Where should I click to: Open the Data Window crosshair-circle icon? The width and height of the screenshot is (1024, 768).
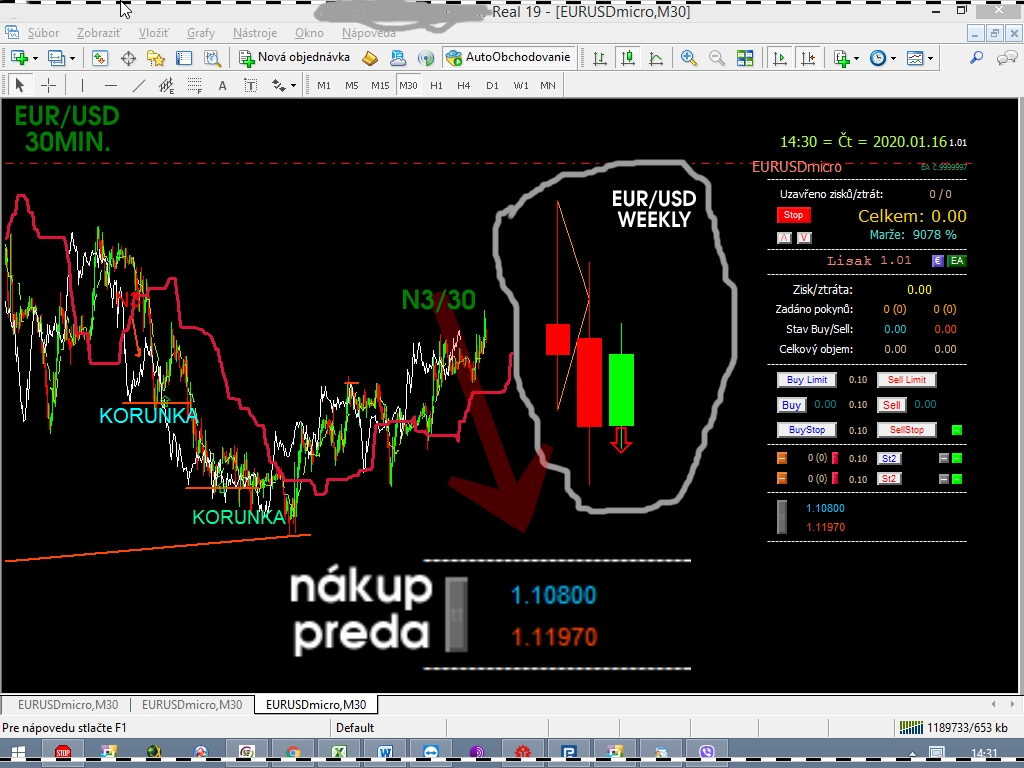click(x=128, y=58)
